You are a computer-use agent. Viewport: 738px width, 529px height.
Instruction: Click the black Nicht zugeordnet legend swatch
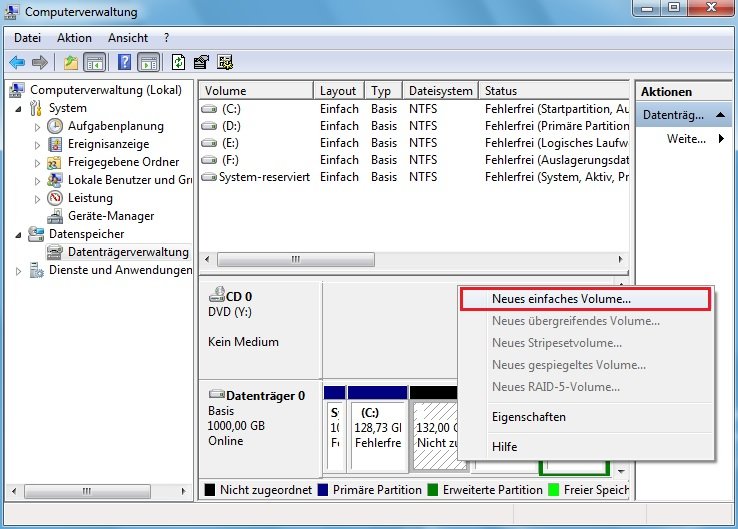point(210,490)
